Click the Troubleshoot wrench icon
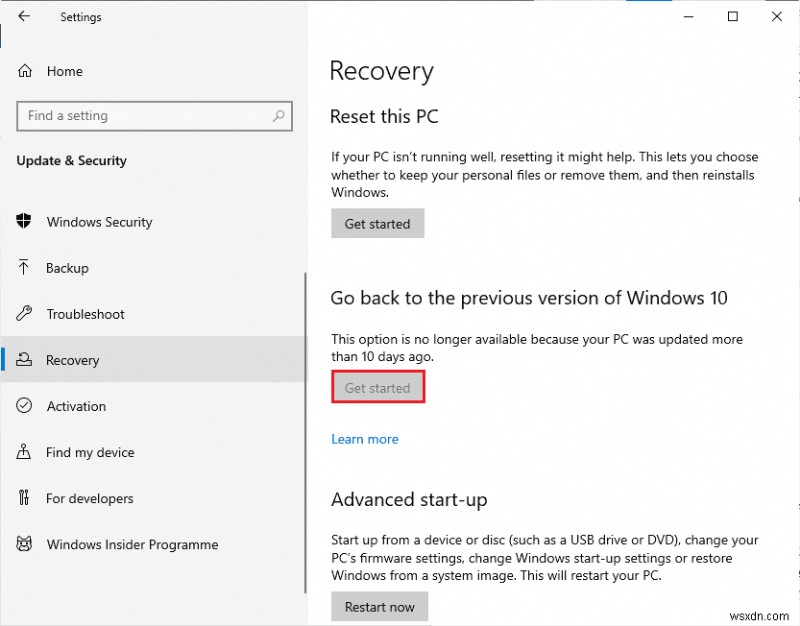 25,314
